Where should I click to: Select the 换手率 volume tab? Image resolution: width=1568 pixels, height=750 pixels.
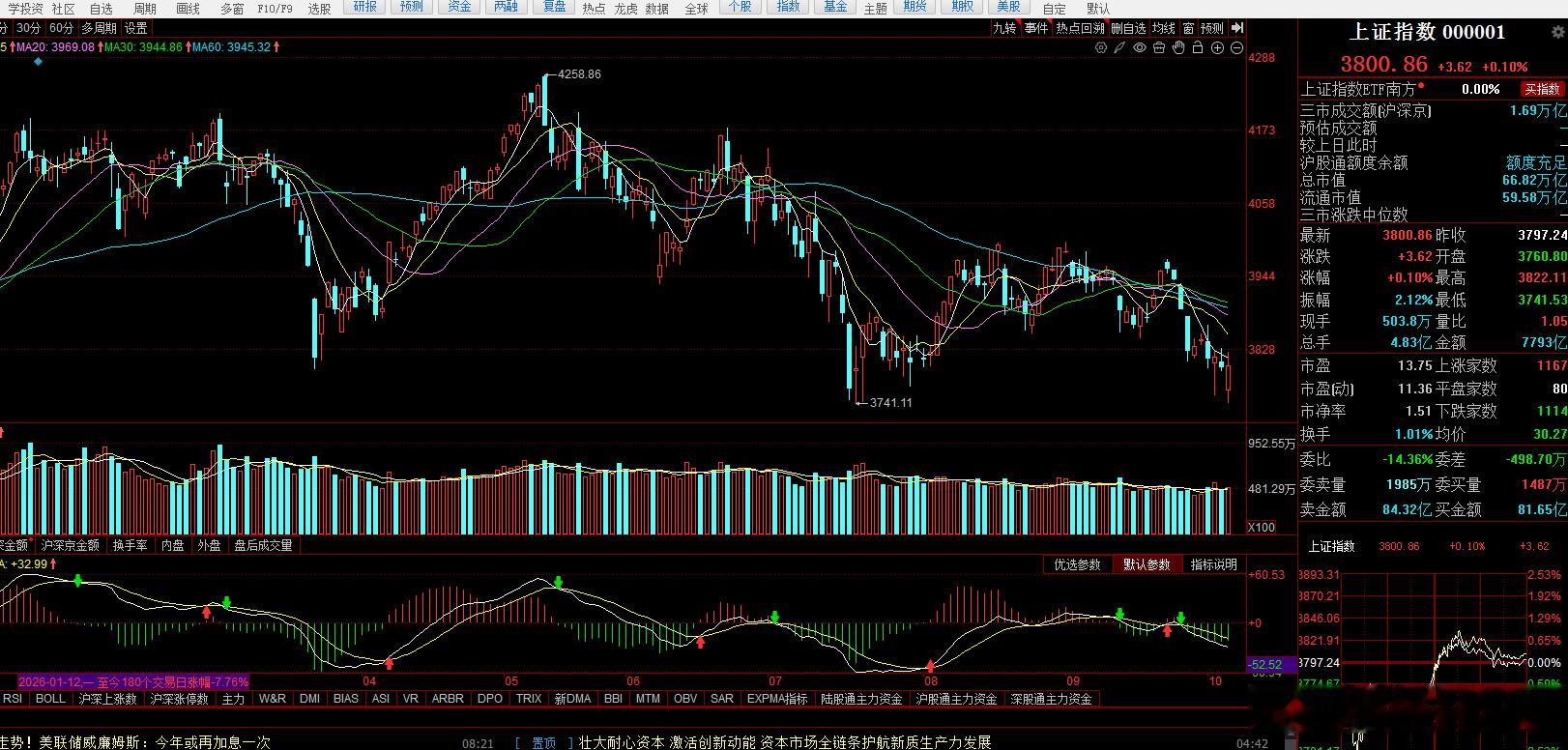[130, 545]
